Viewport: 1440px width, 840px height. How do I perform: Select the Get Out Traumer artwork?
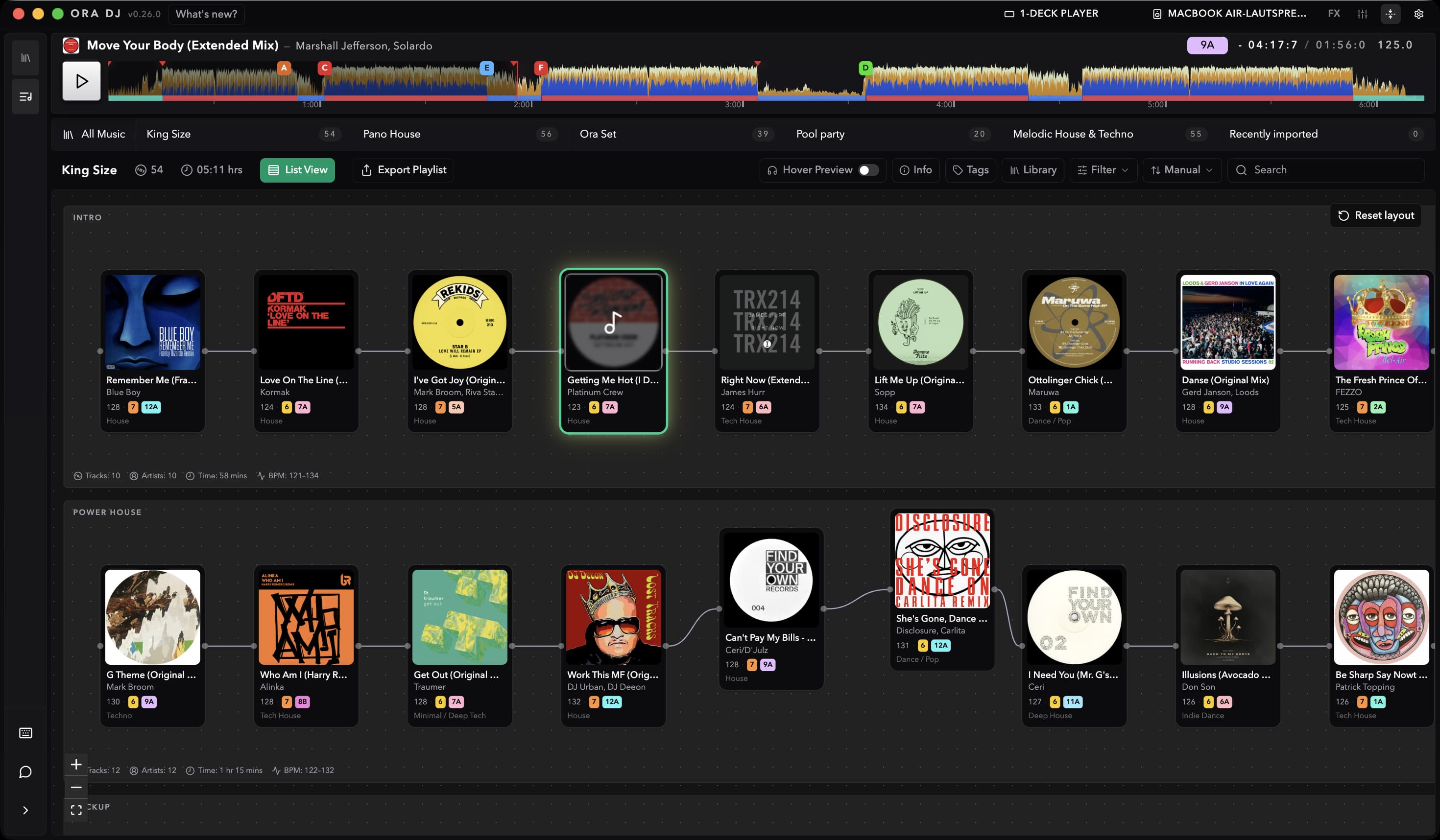pos(459,617)
